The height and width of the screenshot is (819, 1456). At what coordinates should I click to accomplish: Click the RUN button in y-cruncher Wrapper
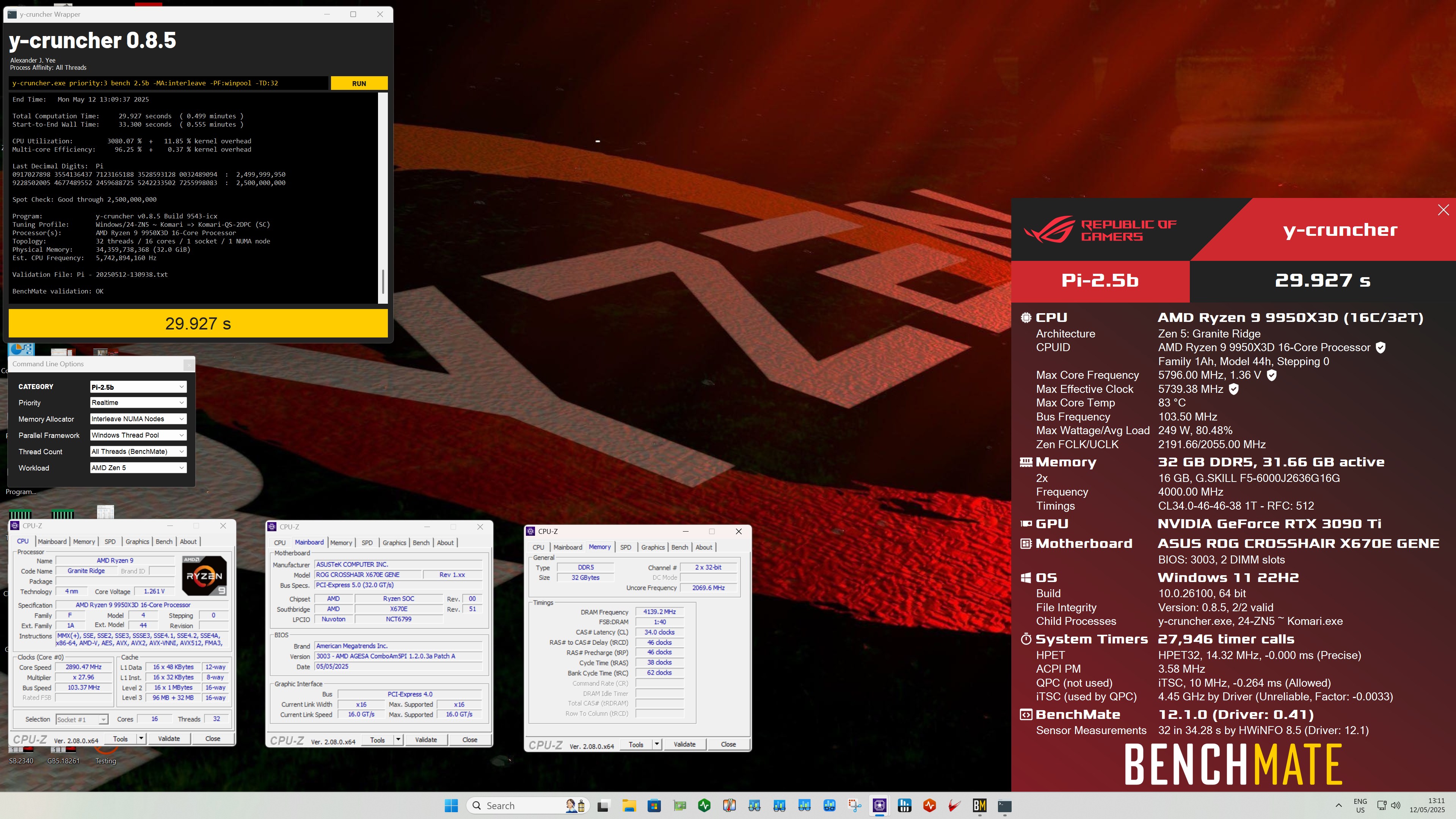click(359, 83)
